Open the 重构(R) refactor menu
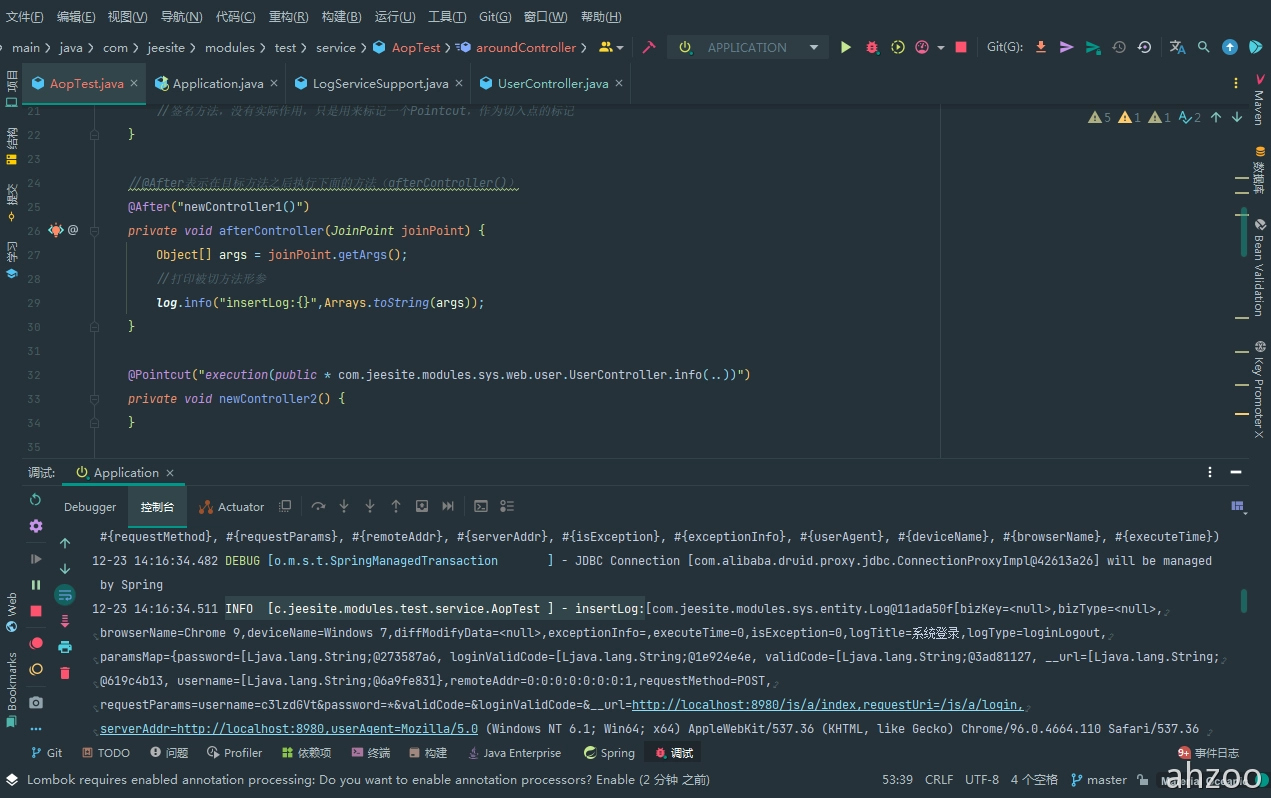The image size is (1271, 798). click(288, 17)
